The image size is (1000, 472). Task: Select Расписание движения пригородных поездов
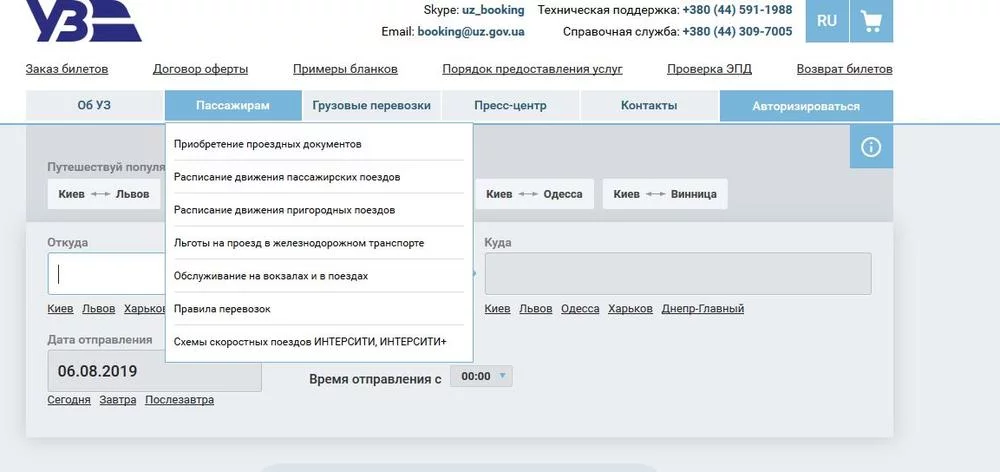[319, 210]
